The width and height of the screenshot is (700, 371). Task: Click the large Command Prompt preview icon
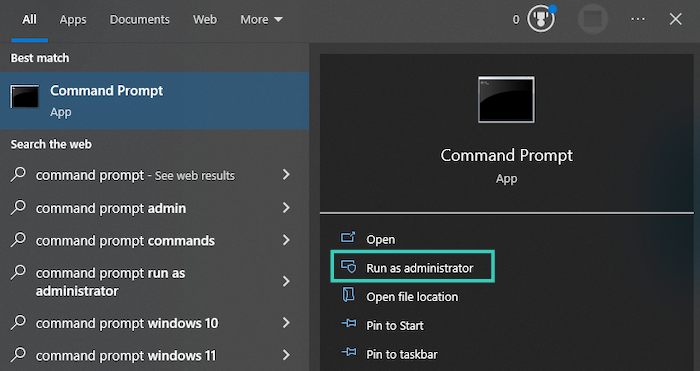tap(506, 100)
